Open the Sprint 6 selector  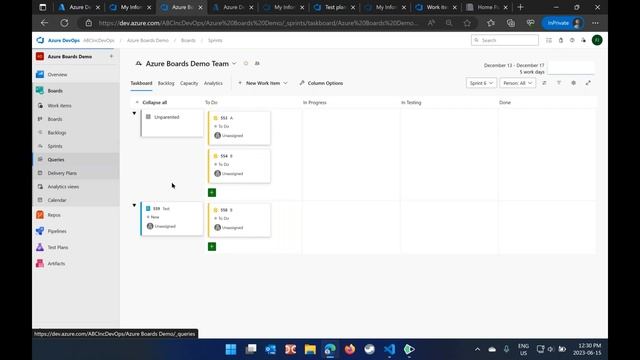click(x=481, y=83)
